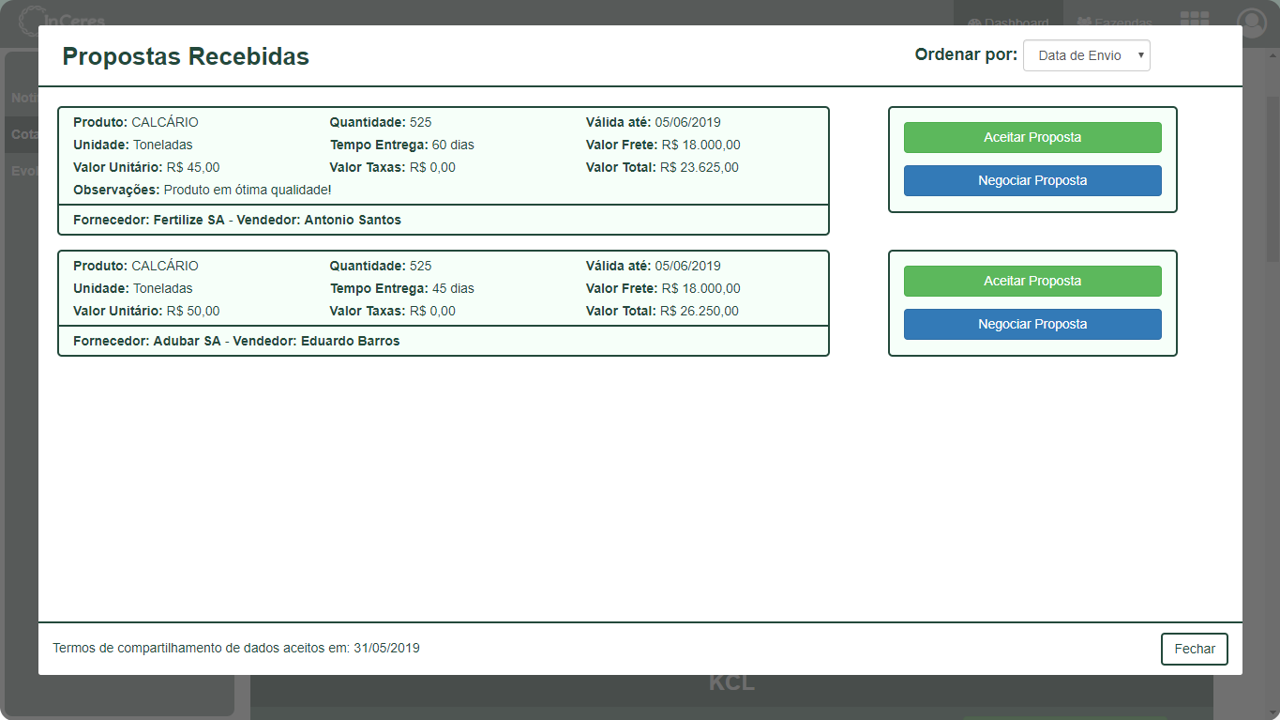Click 'Tempo Entrega: 60 dias' text
Screen dimensions: 1280x720
click(x=402, y=145)
